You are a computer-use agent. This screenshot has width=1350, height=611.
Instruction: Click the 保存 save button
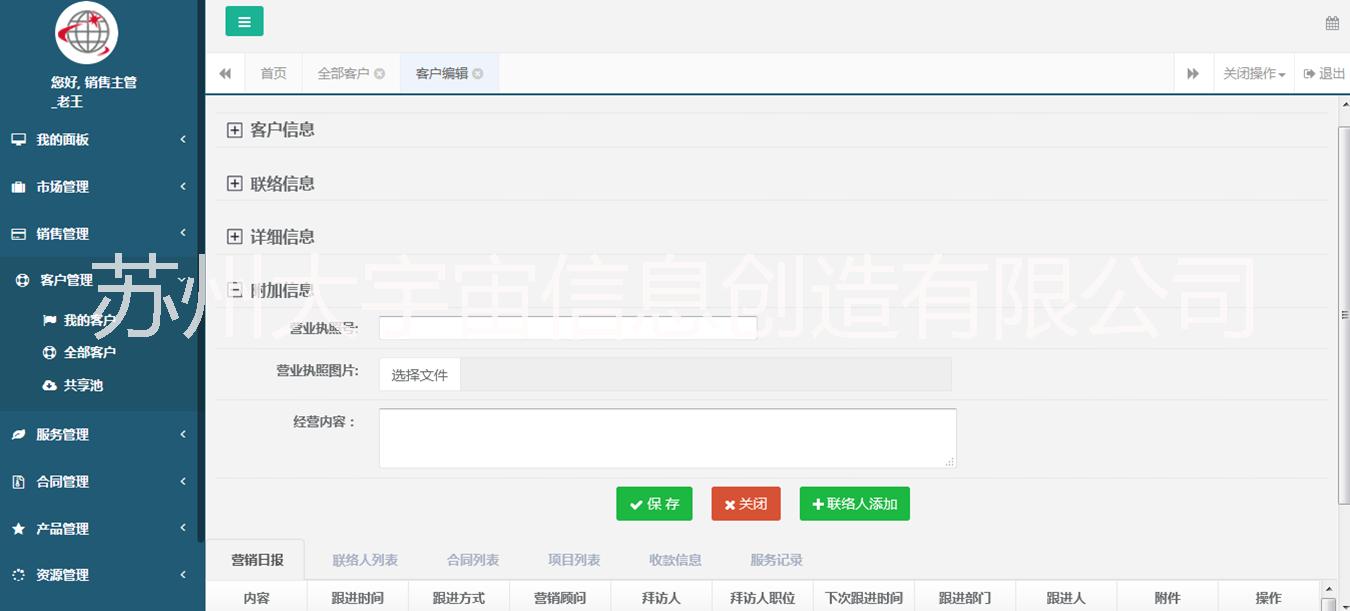(x=654, y=503)
